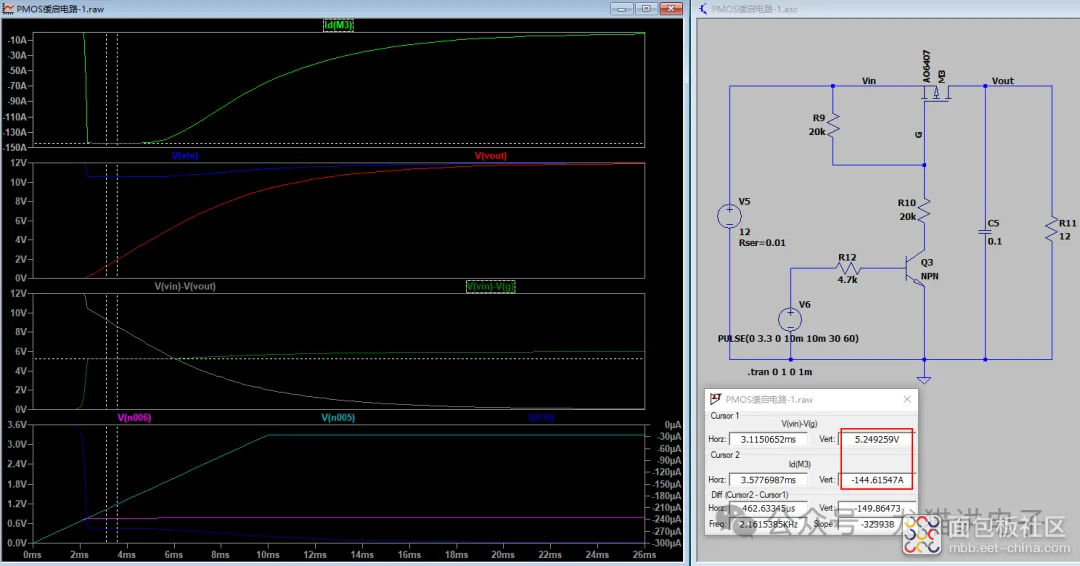This screenshot has width=1080, height=566.
Task: Click the -150A axis label in top pane
Action: tap(15, 147)
